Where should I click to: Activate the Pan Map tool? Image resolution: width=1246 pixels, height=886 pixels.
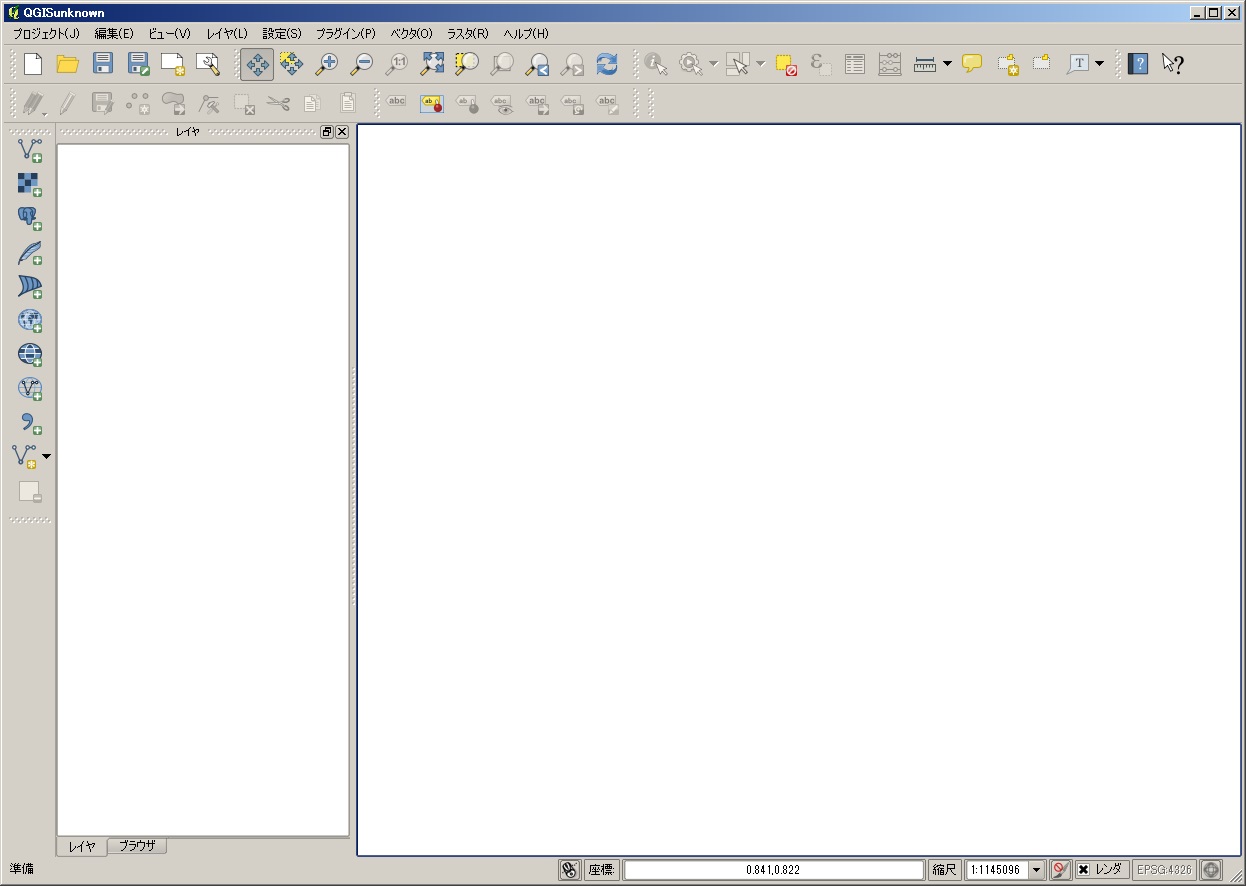pos(256,63)
